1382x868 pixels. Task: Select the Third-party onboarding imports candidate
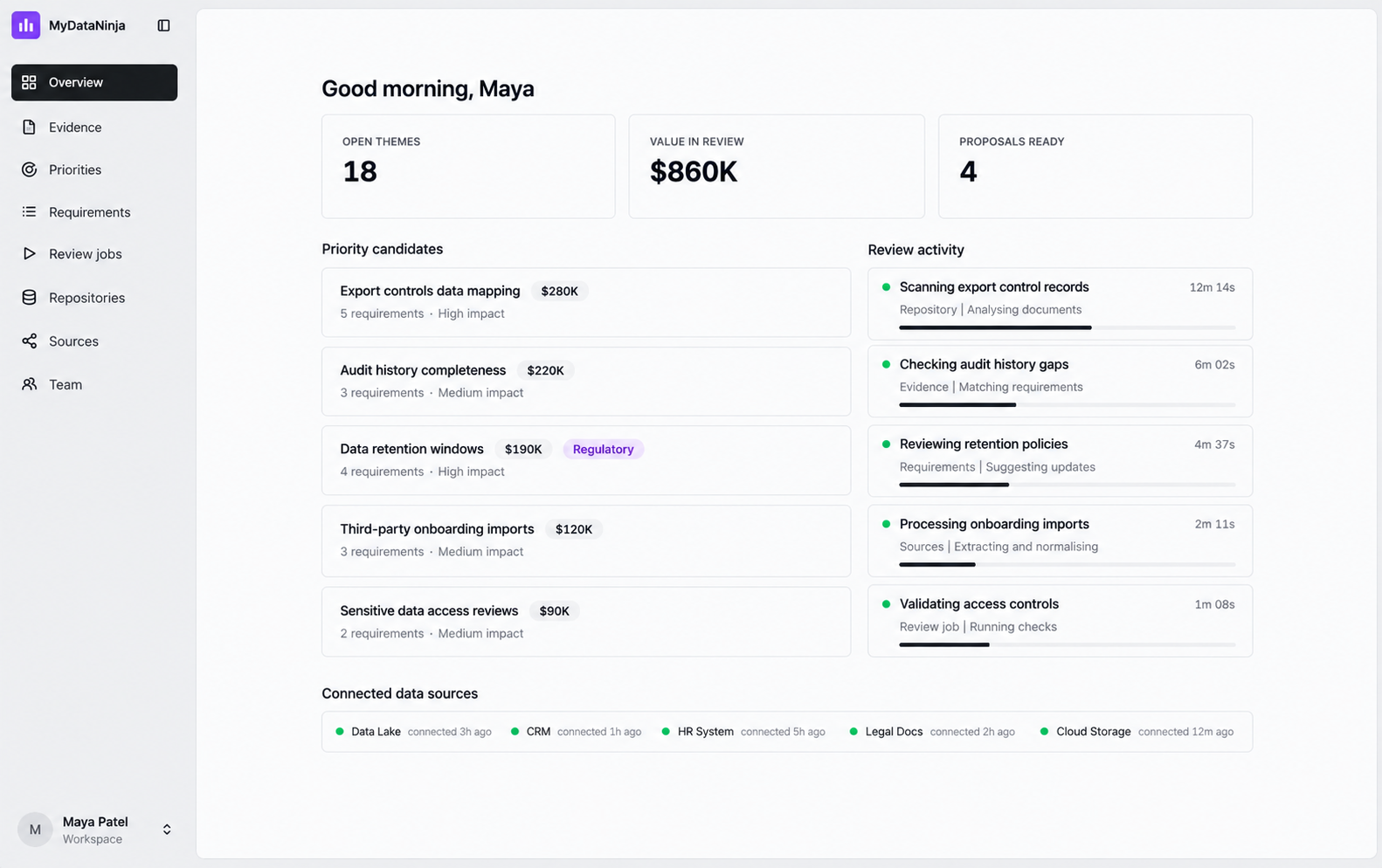pyautogui.click(x=586, y=541)
